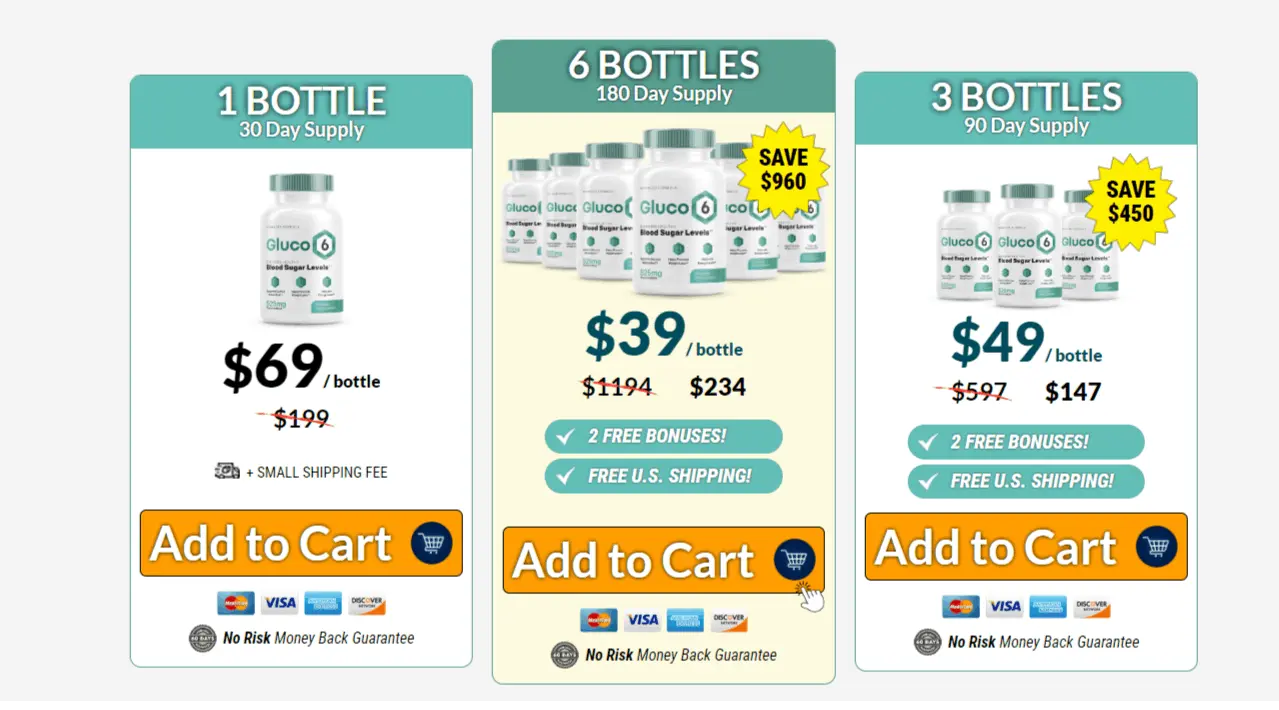Image resolution: width=1279 pixels, height=710 pixels.
Task: Click the SAVE $450 starburst badge
Action: 1130,201
